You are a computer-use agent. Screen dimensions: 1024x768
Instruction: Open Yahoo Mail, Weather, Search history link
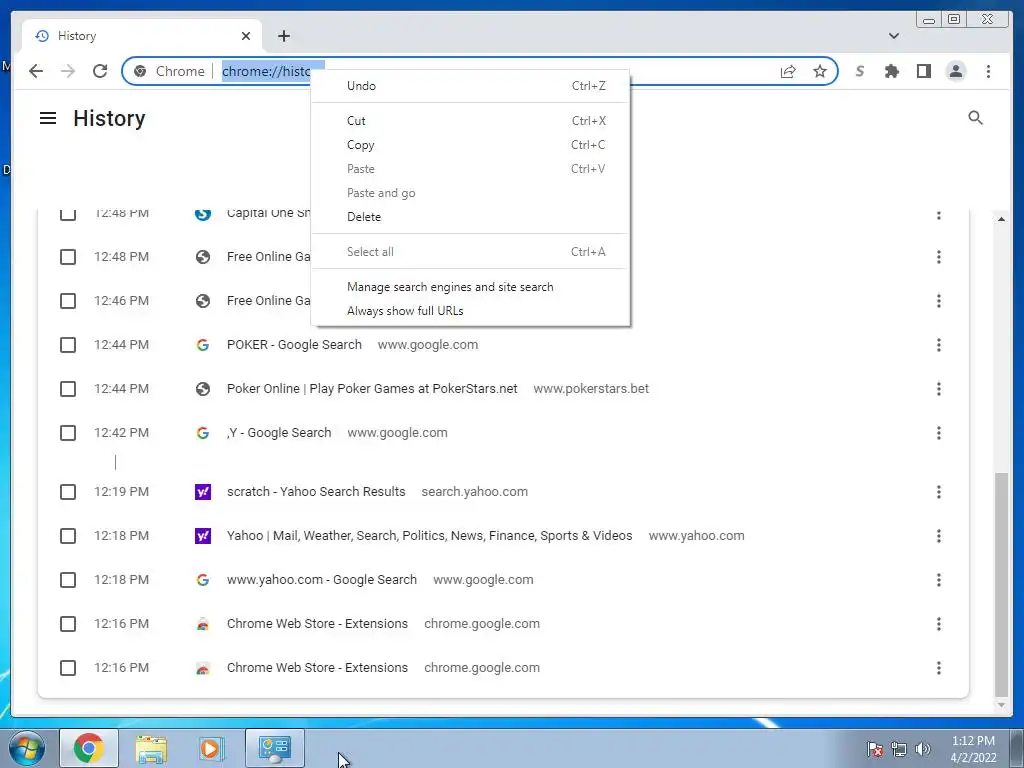coord(429,536)
